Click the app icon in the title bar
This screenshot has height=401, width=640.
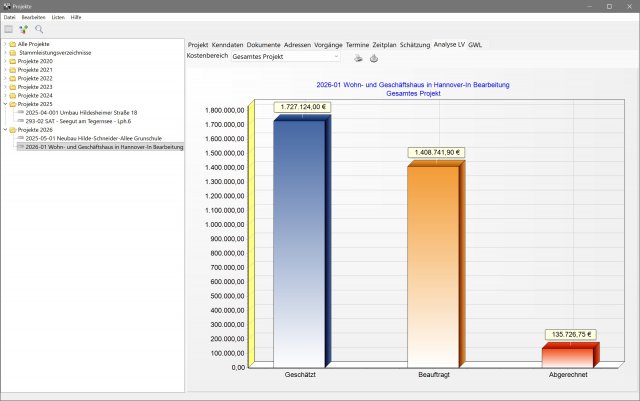pyautogui.click(x=6, y=6)
